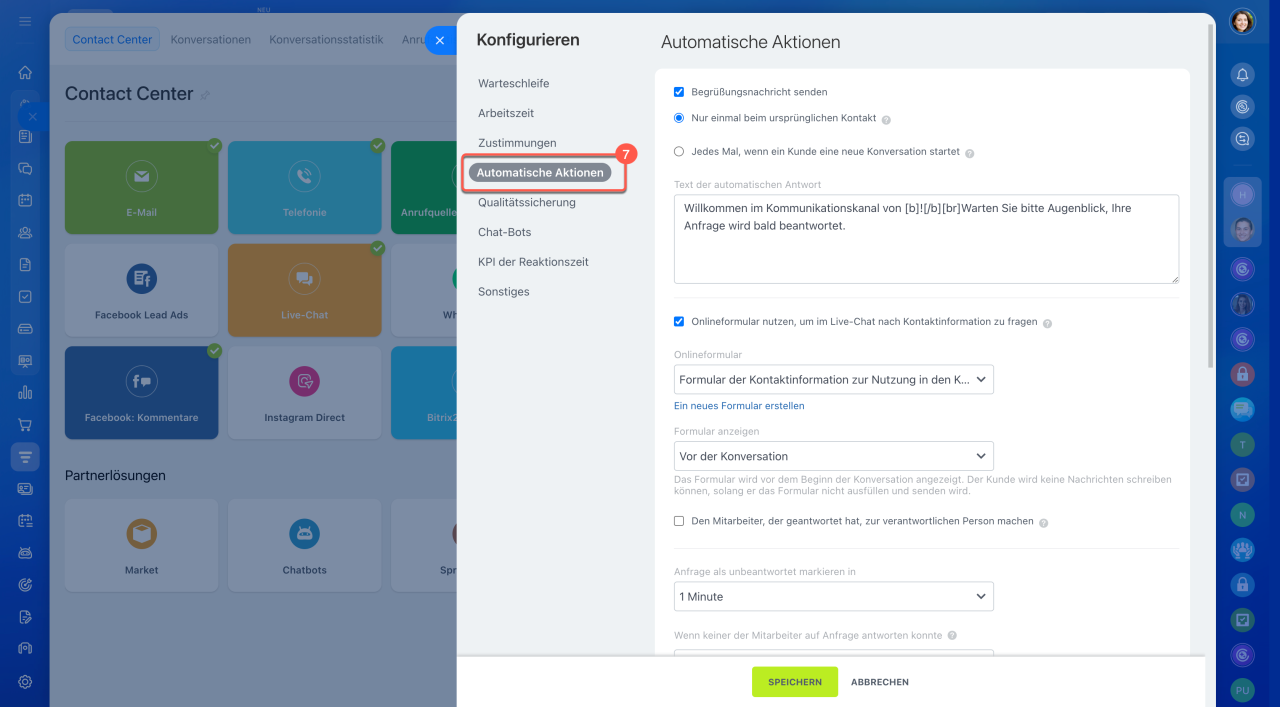The width and height of the screenshot is (1280, 707).
Task: Open the Live-Chat channel card
Action: click(304, 290)
